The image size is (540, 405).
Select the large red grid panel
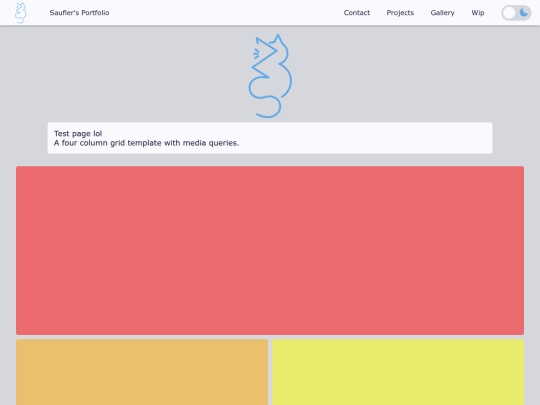coord(270,250)
